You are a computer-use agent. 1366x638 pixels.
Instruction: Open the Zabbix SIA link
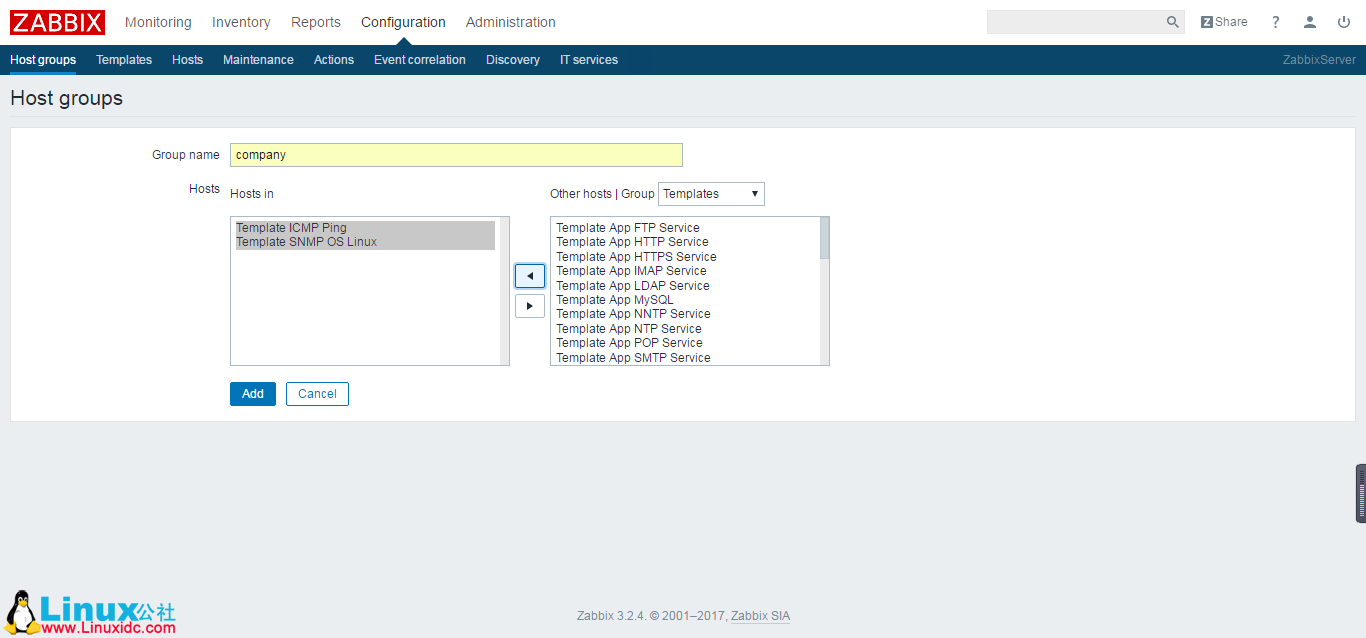(x=760, y=615)
